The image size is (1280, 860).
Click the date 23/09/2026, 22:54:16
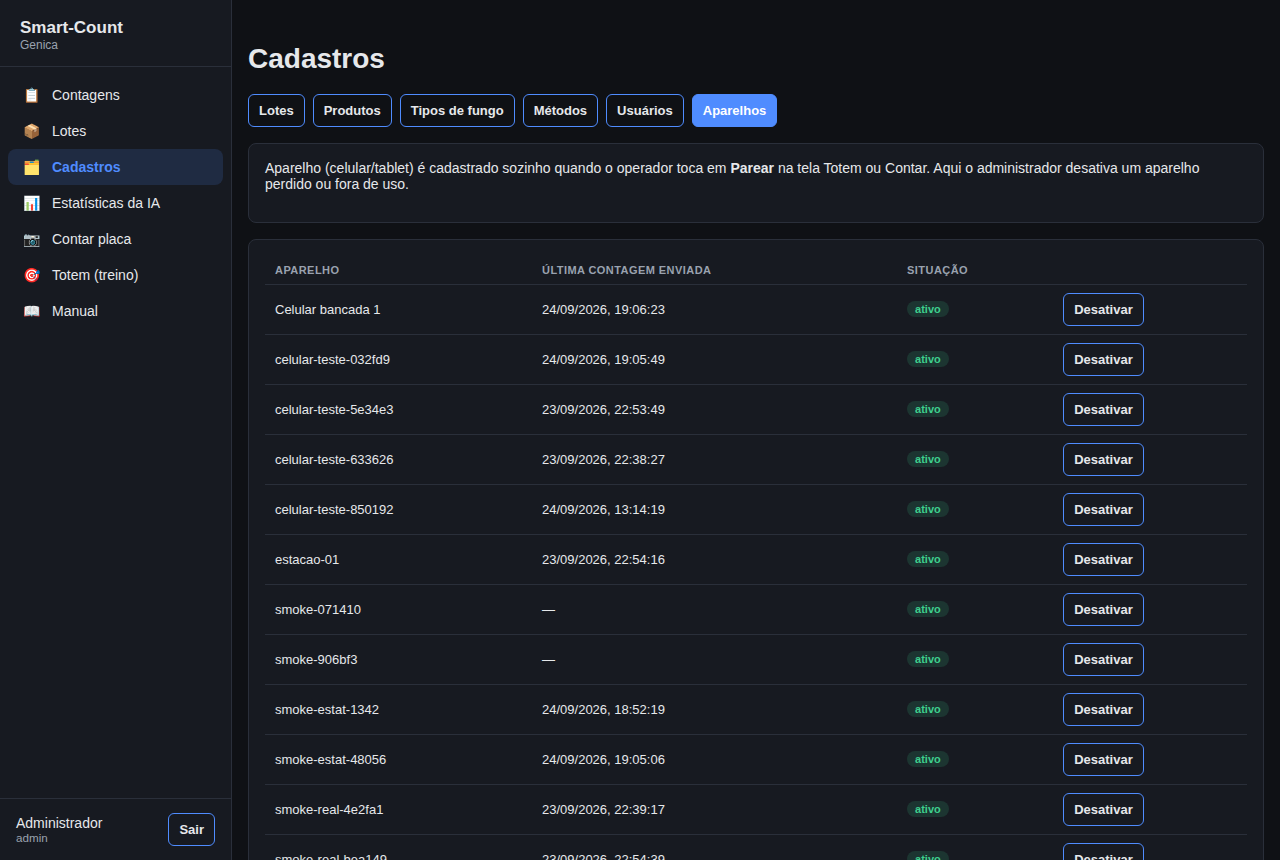pyautogui.click(x=603, y=560)
